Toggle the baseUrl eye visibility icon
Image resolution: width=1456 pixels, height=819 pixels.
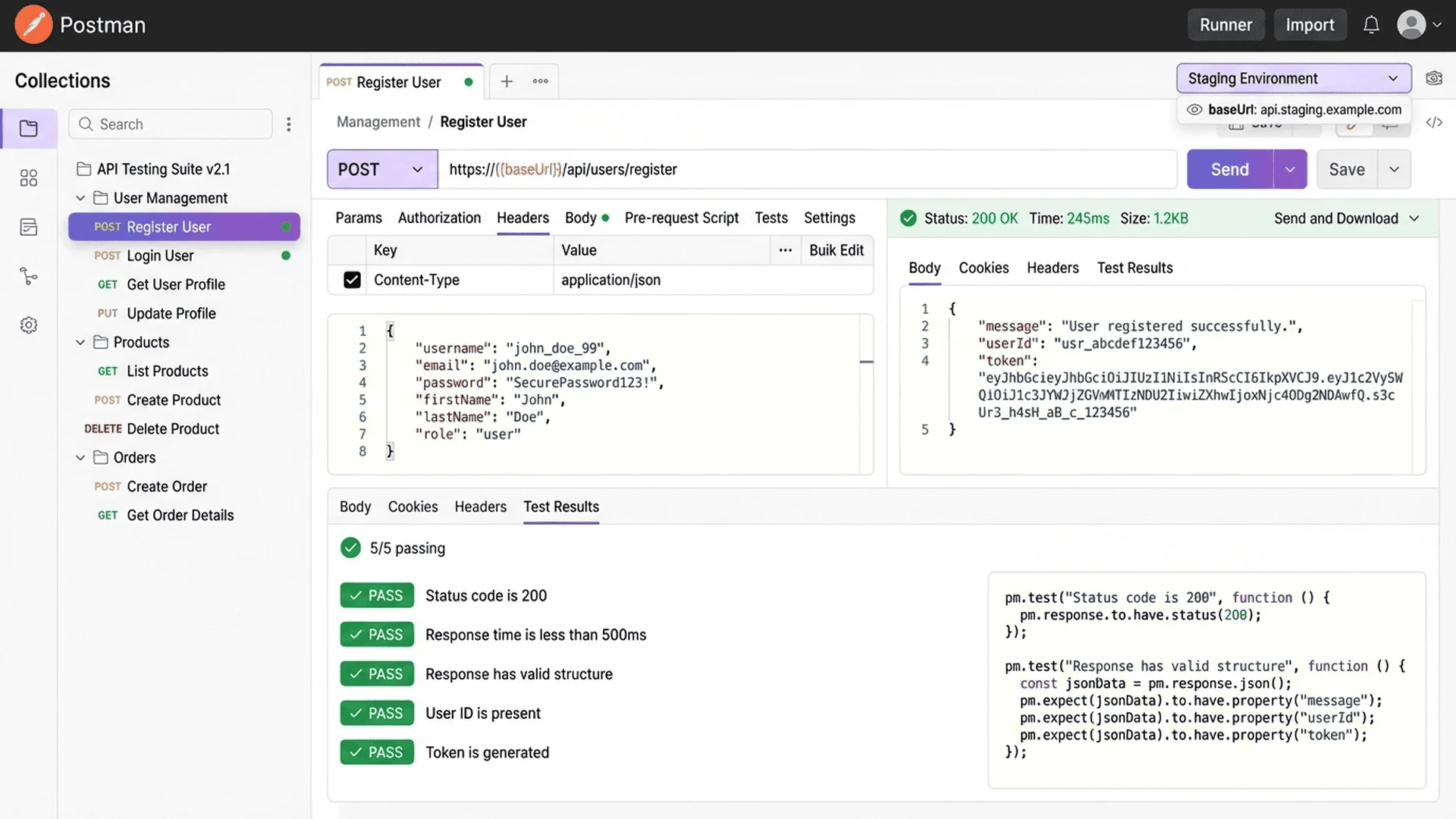tap(1194, 110)
